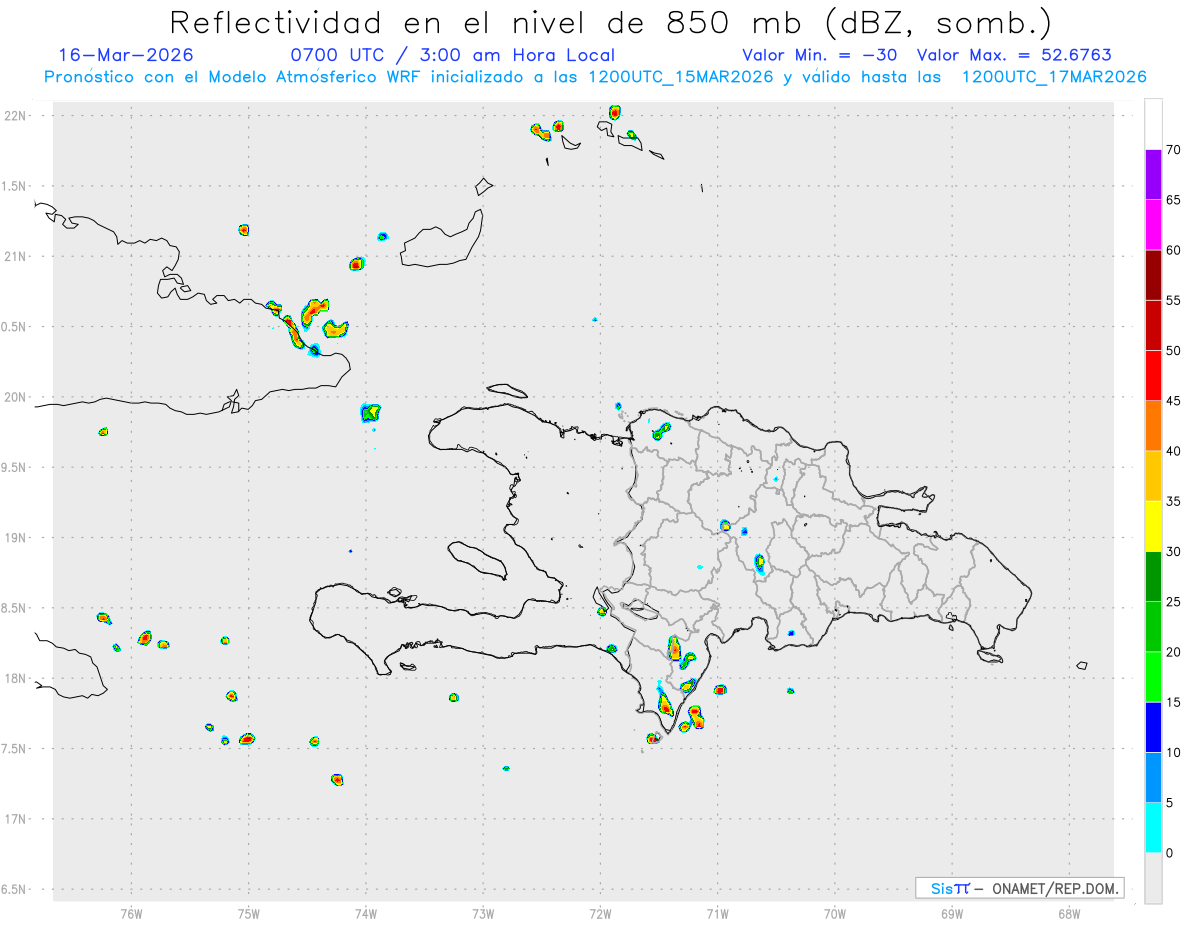Click the time '0700 UTC / 3:00 am Hora Local'
Screen dimensions: 1200x927
(452, 55)
